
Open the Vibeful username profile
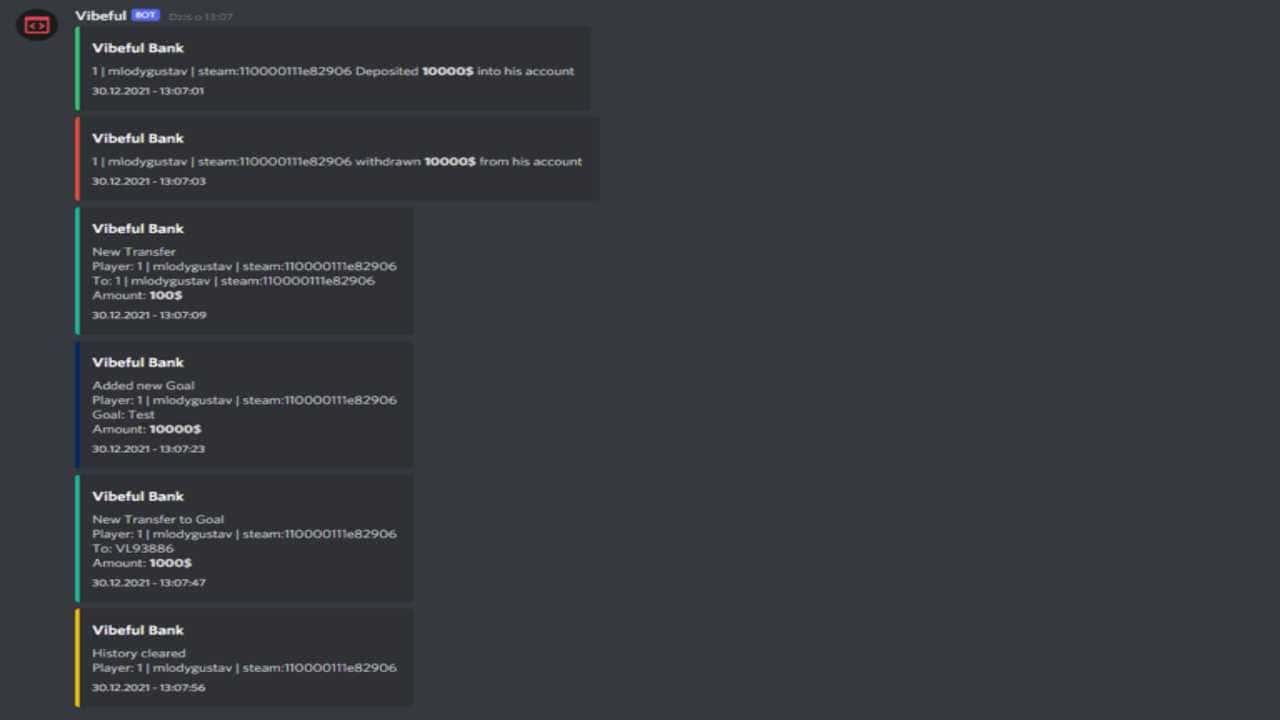pyautogui.click(x=101, y=16)
